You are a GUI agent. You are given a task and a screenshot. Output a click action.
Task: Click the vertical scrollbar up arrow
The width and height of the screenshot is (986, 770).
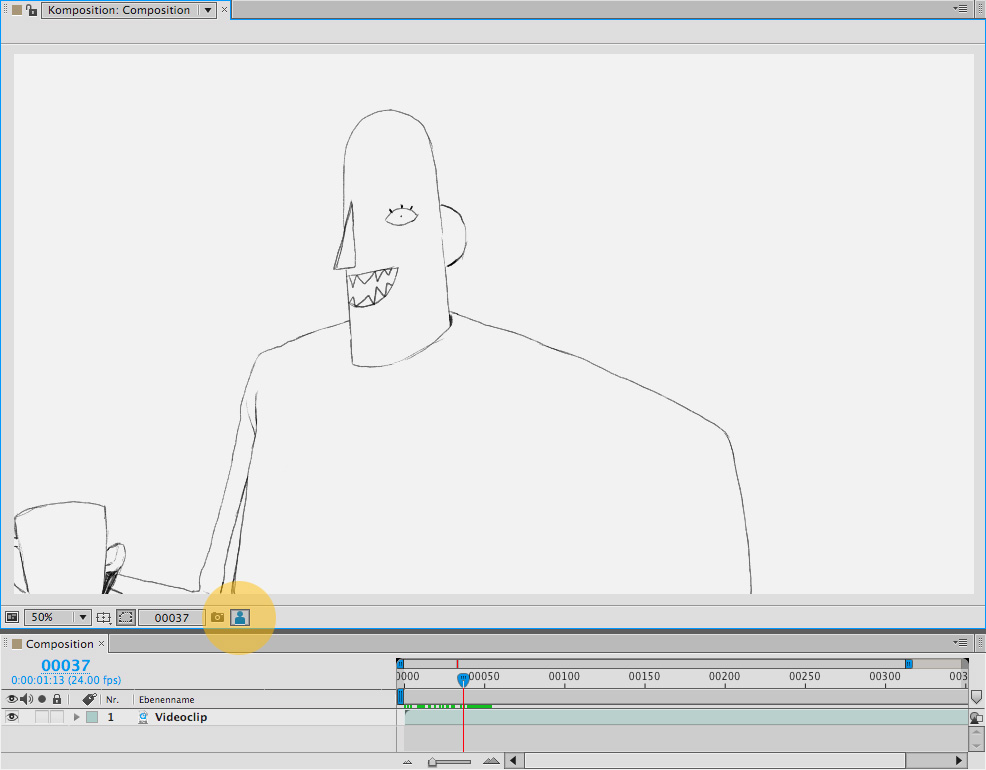977,733
